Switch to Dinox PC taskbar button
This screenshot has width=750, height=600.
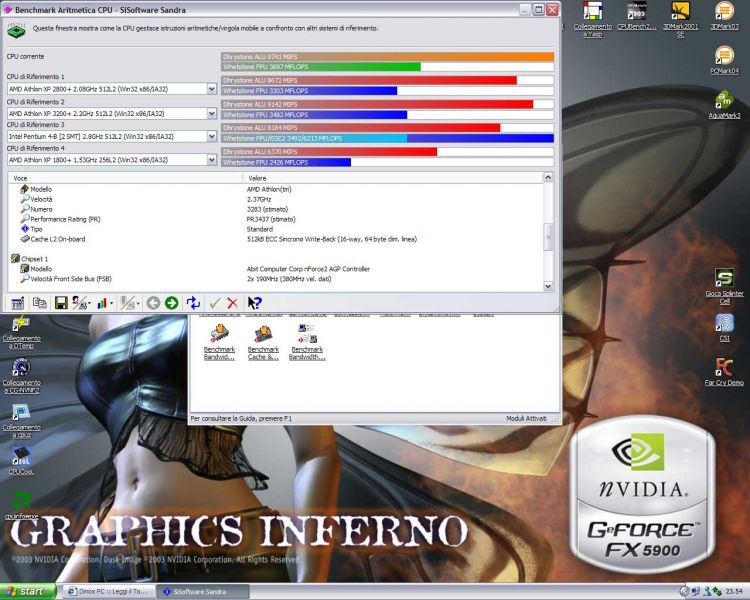pyautogui.click(x=110, y=591)
